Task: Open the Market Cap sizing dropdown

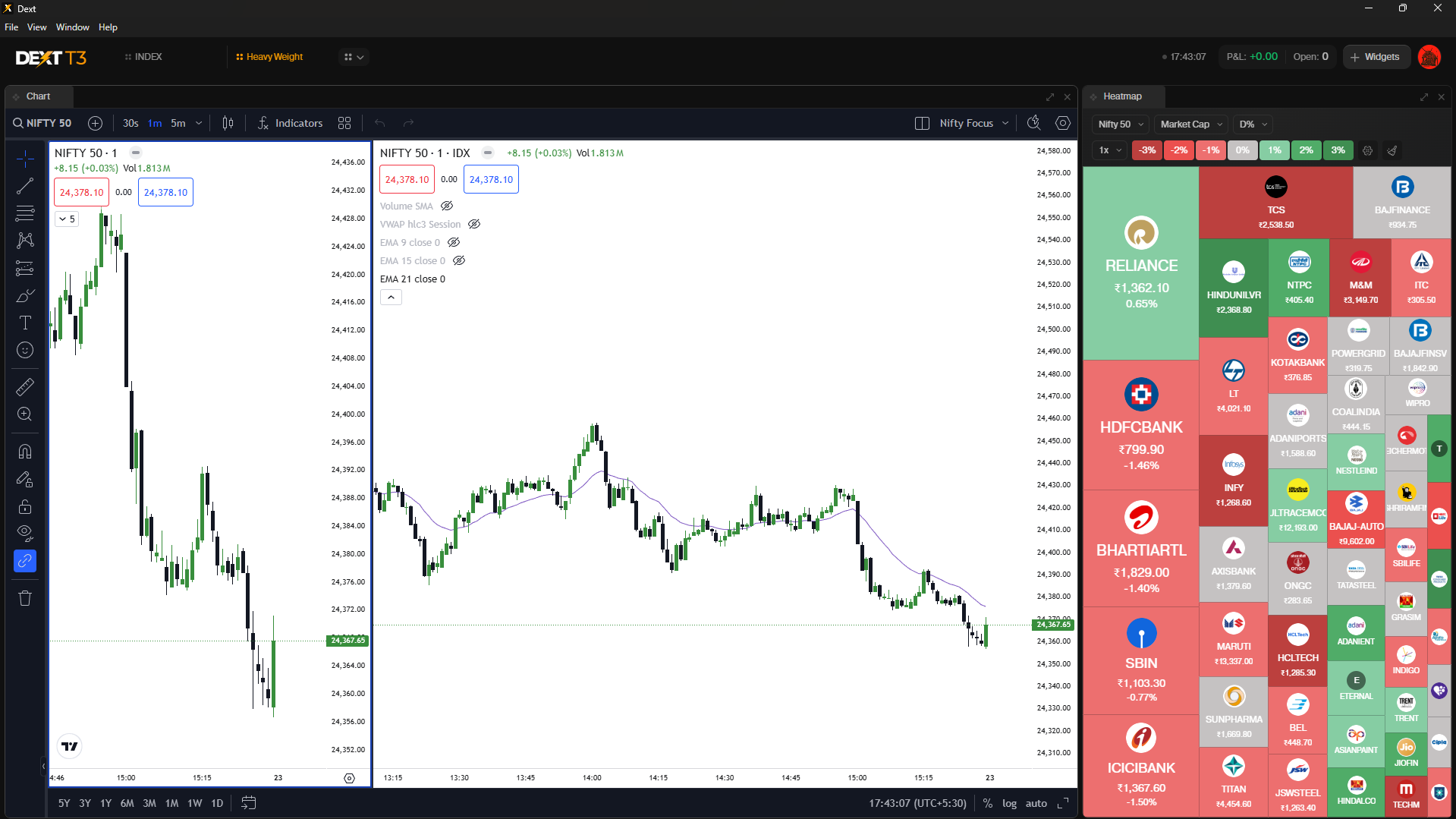Action: 1191,124
